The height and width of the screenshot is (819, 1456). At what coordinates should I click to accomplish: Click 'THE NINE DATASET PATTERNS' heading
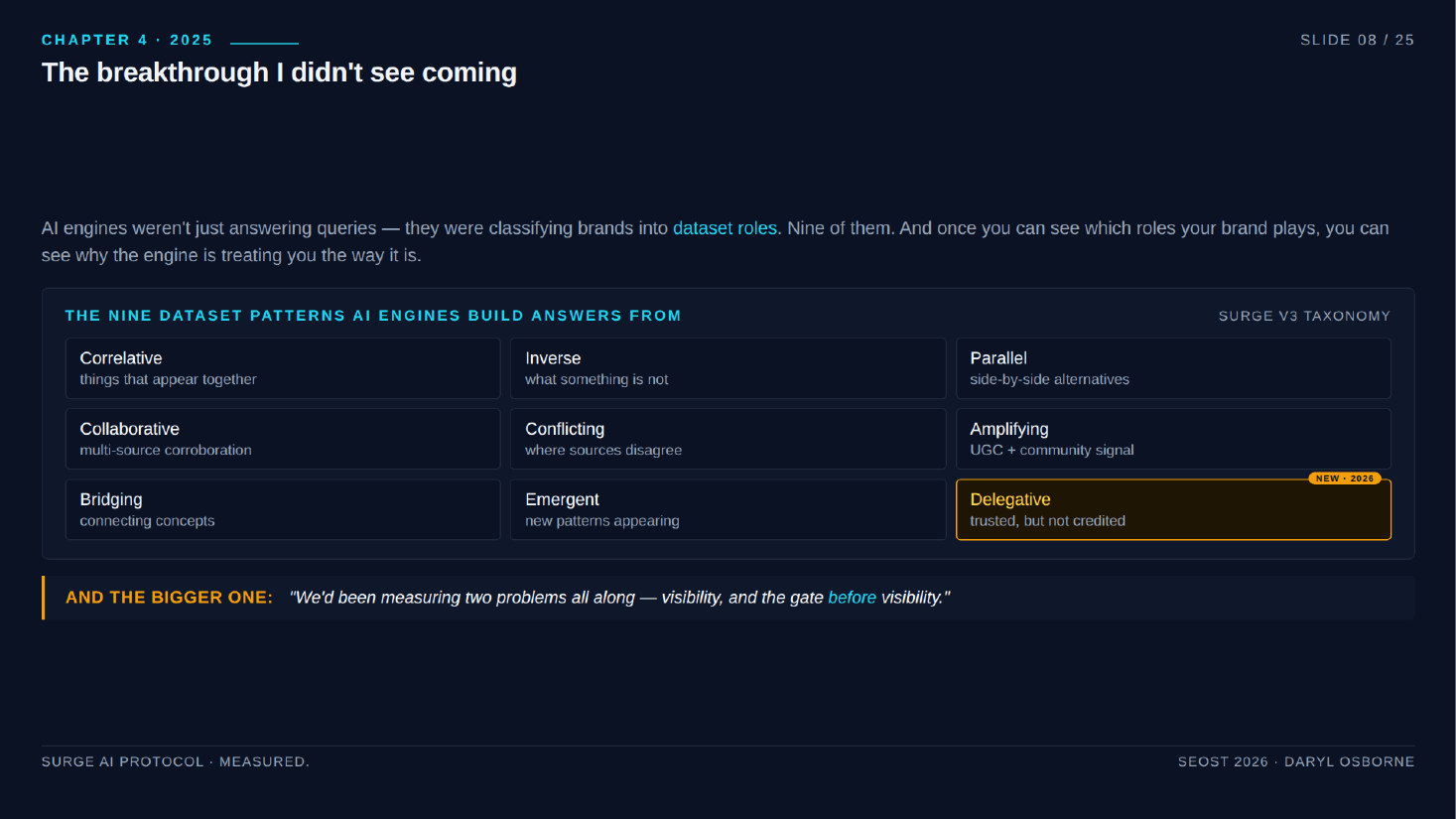[x=373, y=316]
